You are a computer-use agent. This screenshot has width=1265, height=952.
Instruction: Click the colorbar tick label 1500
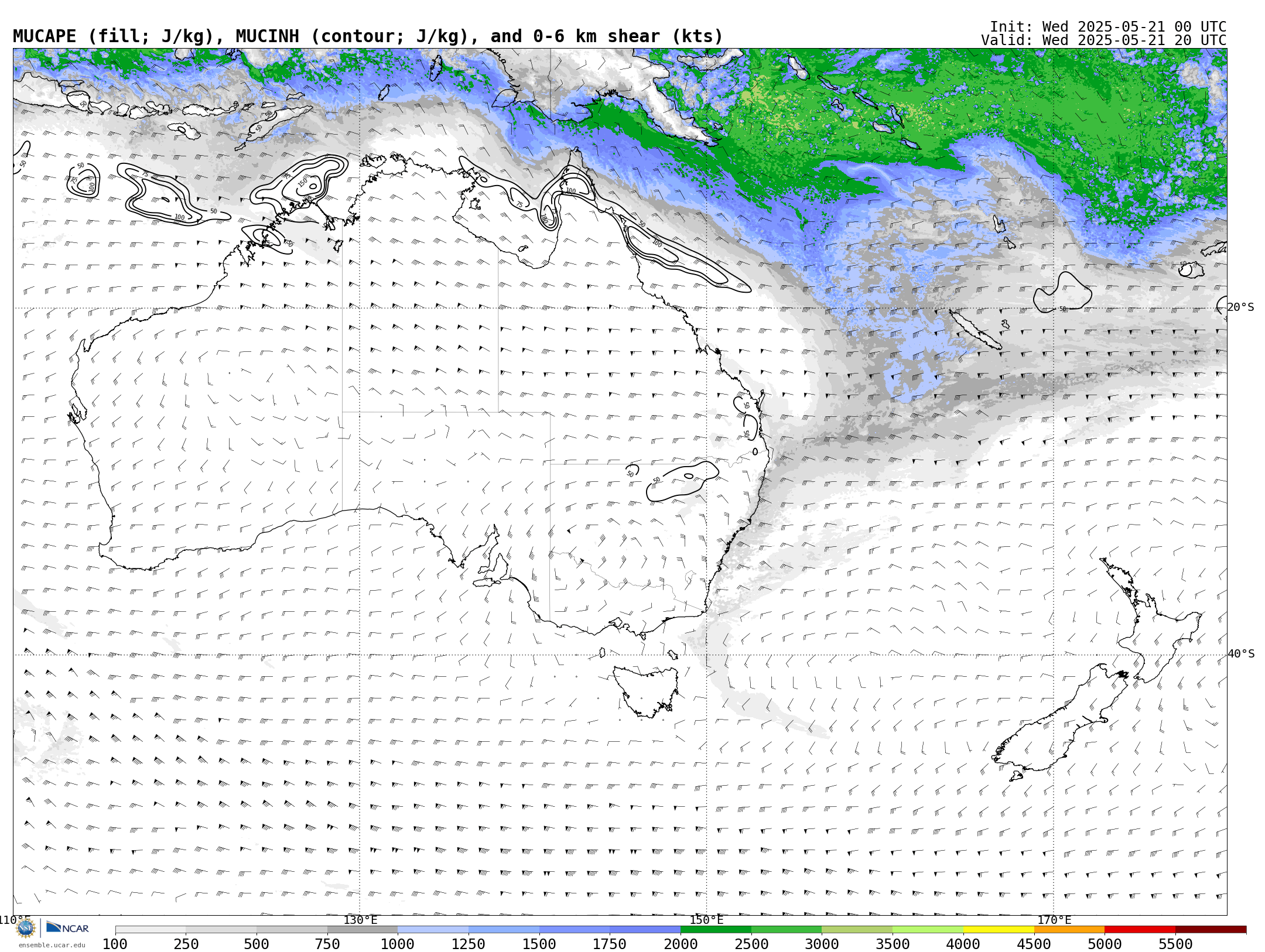(x=539, y=944)
